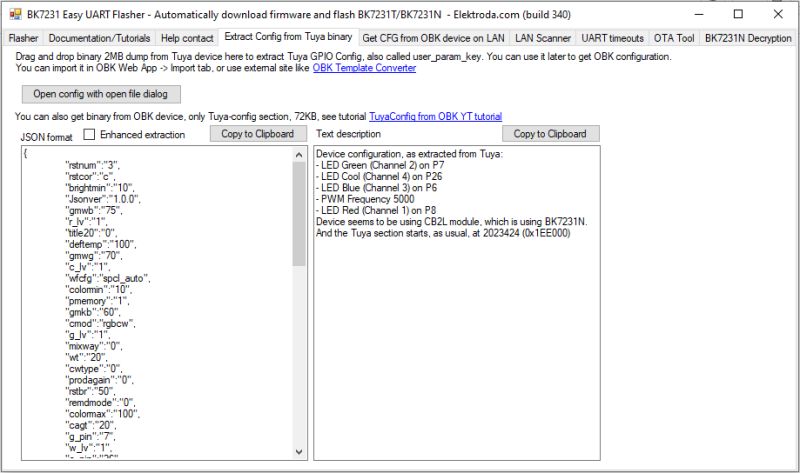Screen dimensions: 800x473
Task: Switch to the LAN Scanner tab
Action: 543,38
